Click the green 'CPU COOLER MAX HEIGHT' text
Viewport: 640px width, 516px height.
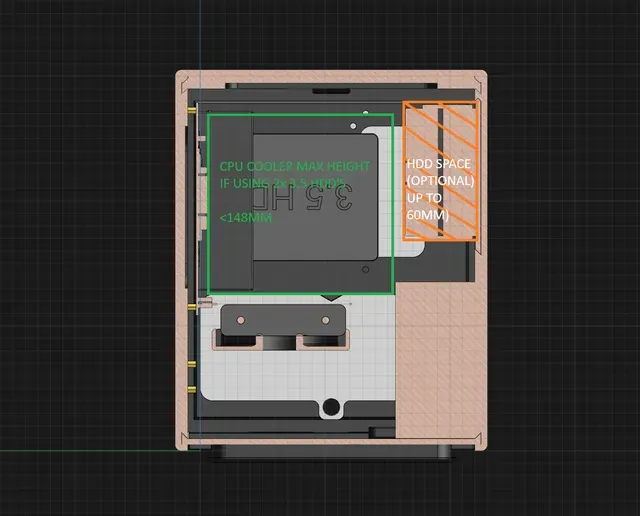point(294,166)
